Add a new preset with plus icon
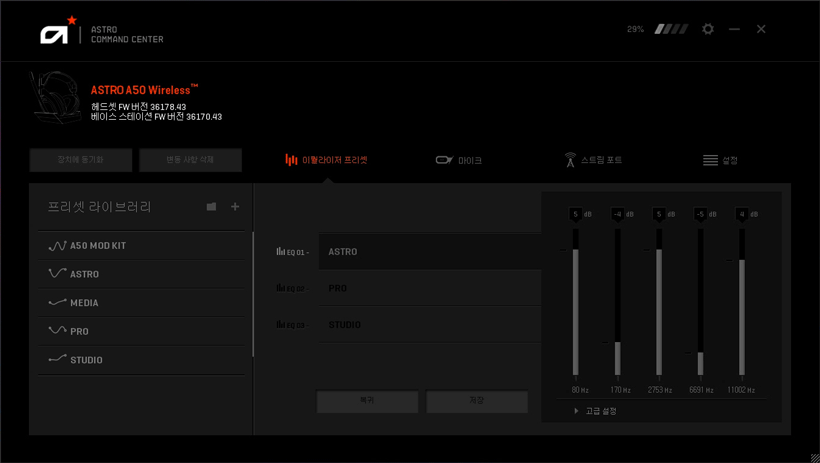Image resolution: width=820 pixels, height=463 pixels. [235, 207]
